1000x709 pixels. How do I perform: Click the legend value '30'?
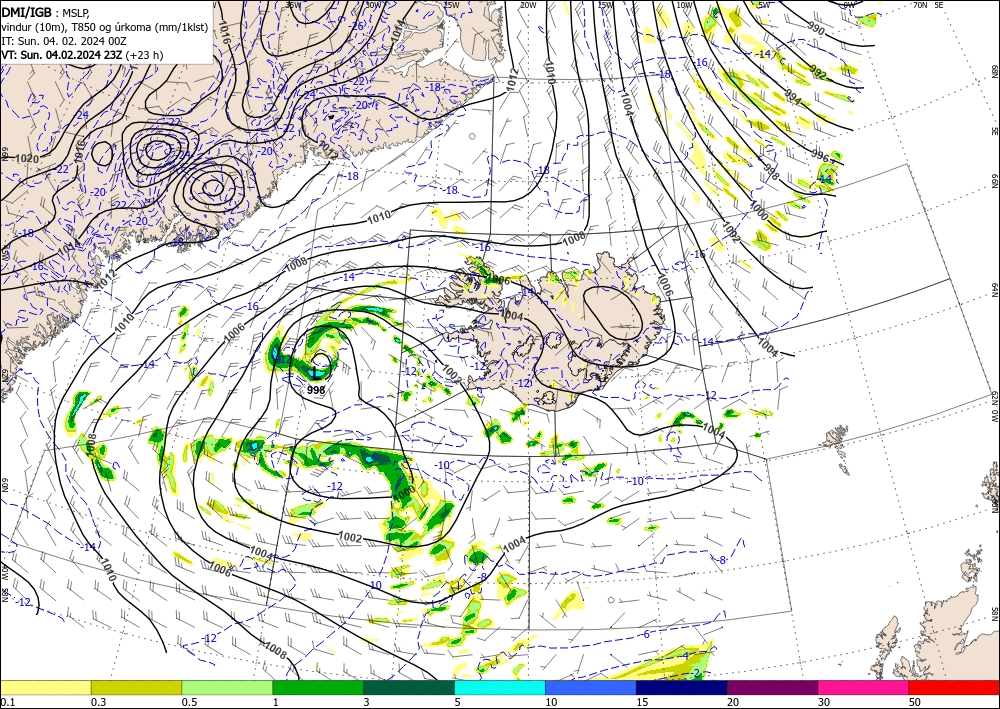(x=824, y=701)
